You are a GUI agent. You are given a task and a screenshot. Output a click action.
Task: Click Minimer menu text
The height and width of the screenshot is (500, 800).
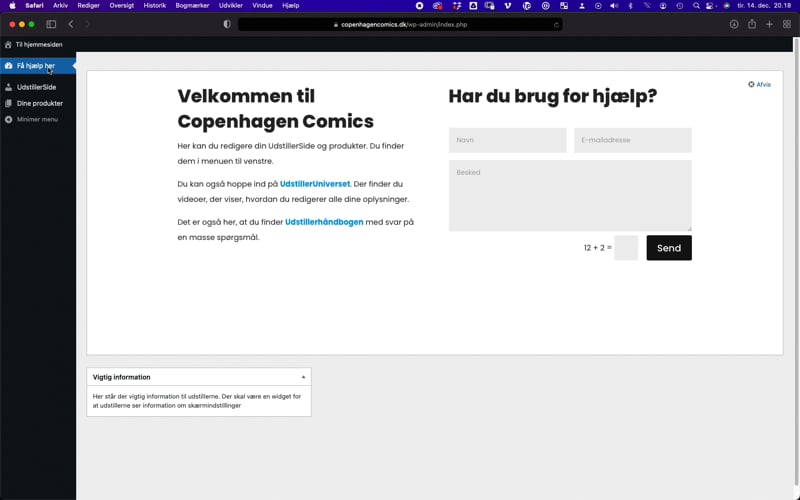coord(37,119)
